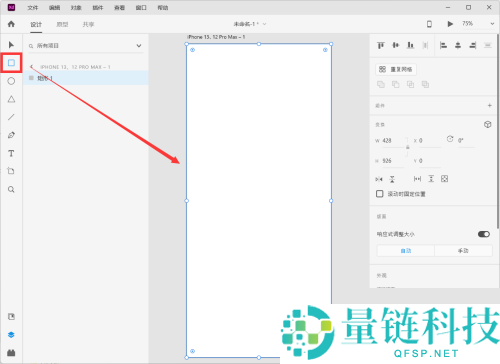The width and height of the screenshot is (500, 364).
Task: Open the document title dropdown arrow
Action: pyautogui.click(x=265, y=24)
